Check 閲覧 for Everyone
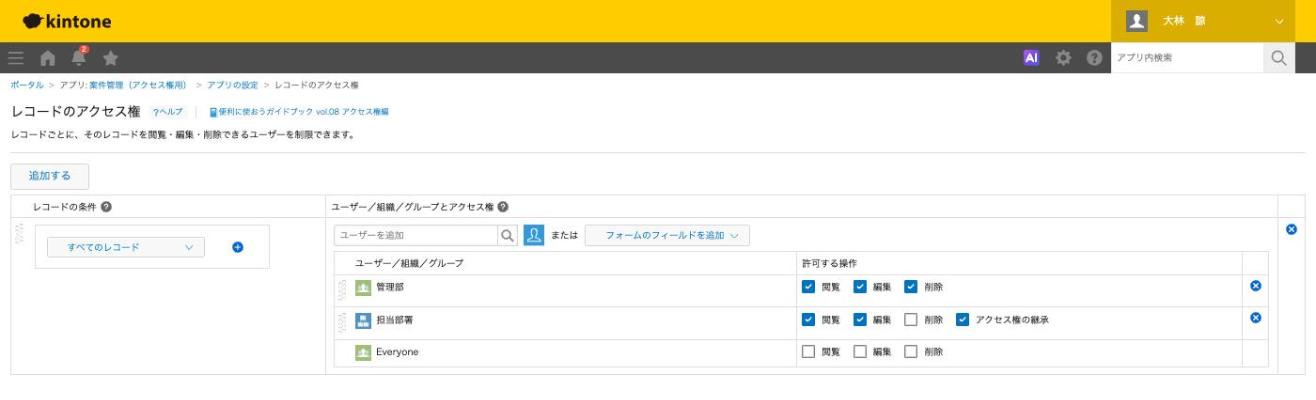Image resolution: width=1316 pixels, height=400 pixels. coord(808,352)
